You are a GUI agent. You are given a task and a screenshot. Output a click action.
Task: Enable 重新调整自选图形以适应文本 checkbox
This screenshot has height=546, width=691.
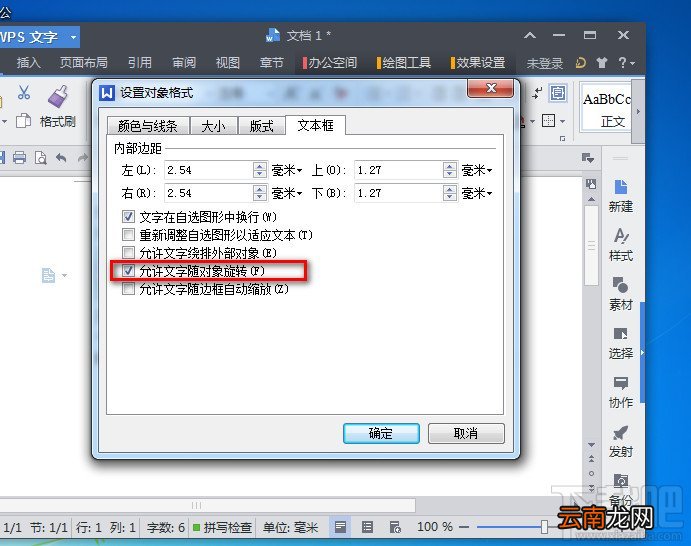[128, 234]
